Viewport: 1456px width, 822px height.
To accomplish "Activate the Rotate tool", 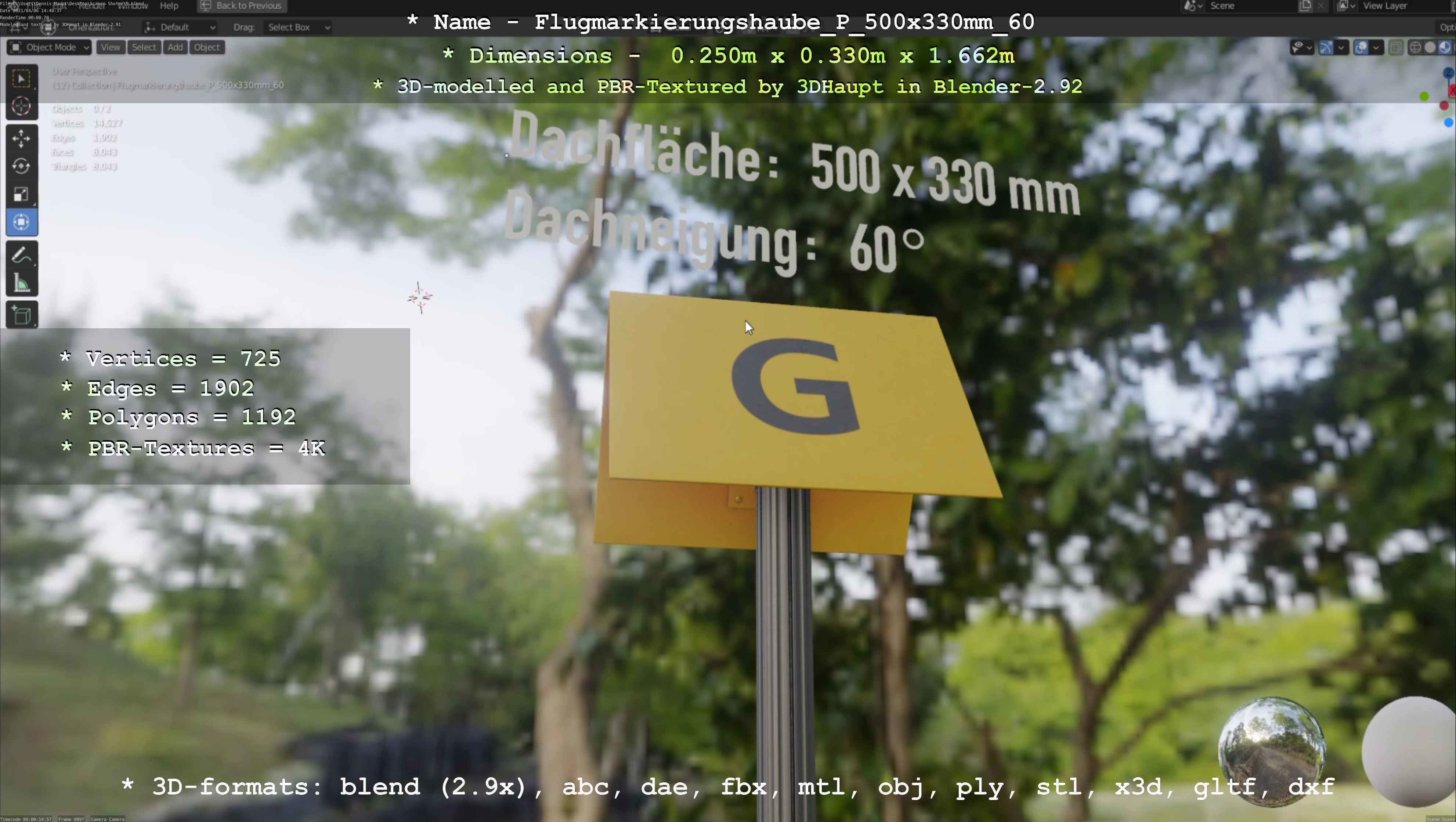I will click(21, 166).
